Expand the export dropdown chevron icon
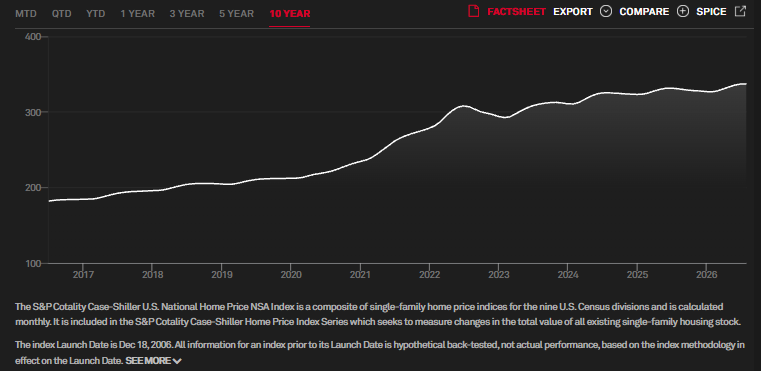Viewport: 761px width, 371px height. point(606,11)
